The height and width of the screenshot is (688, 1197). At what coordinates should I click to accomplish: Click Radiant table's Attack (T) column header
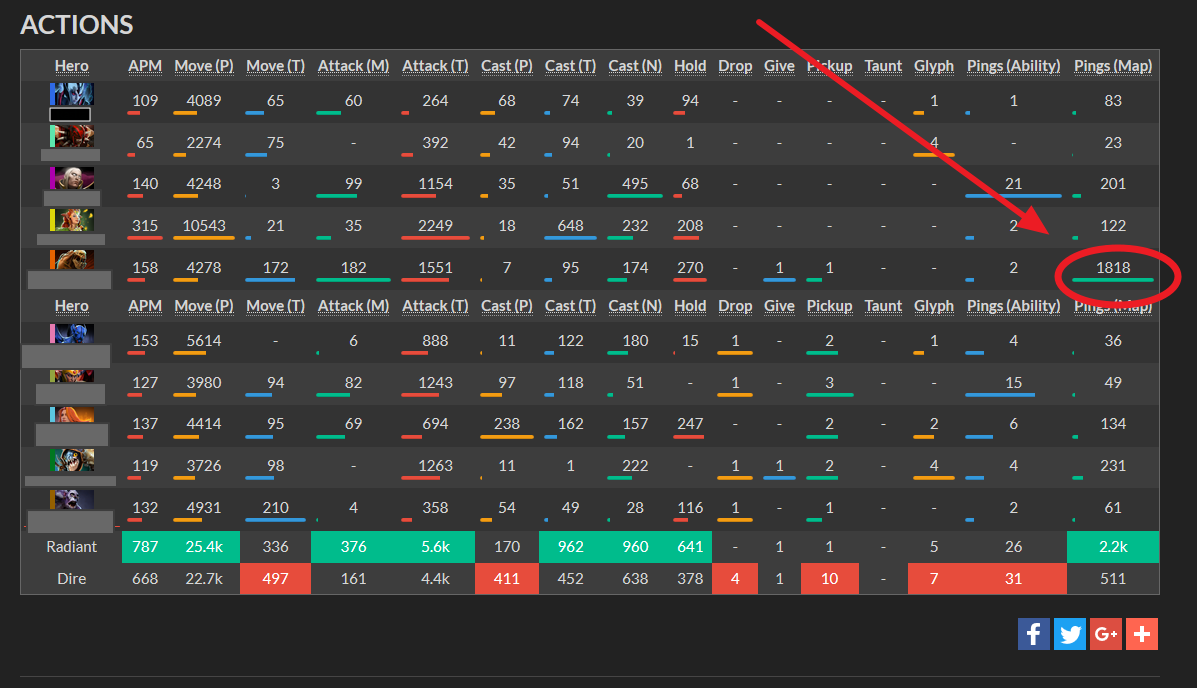coord(435,66)
